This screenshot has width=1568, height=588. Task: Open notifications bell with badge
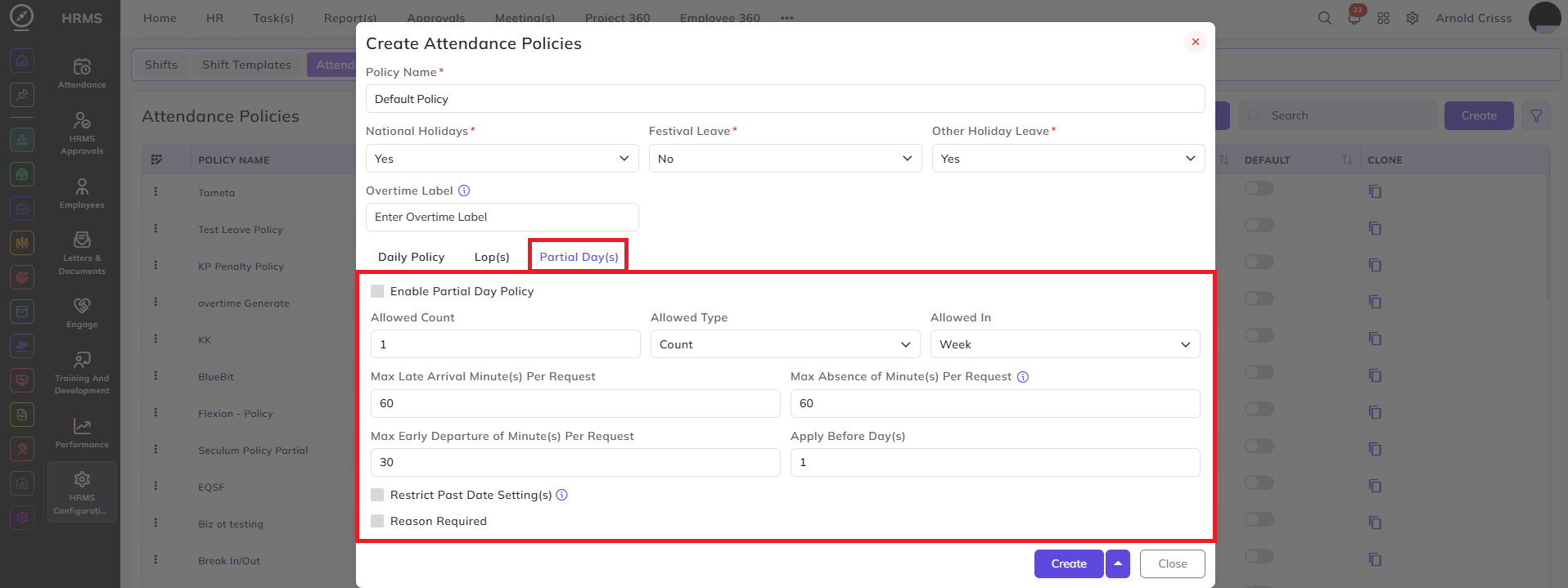click(x=1354, y=17)
